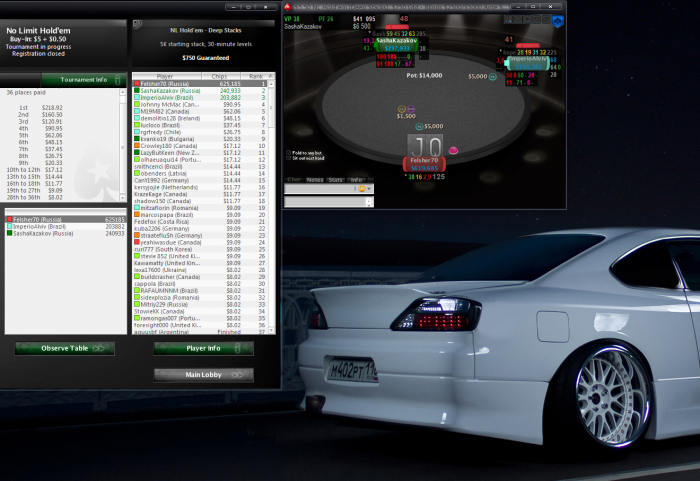
Task: Click red tag beside Felsher70 in table players panel
Action: point(9,220)
